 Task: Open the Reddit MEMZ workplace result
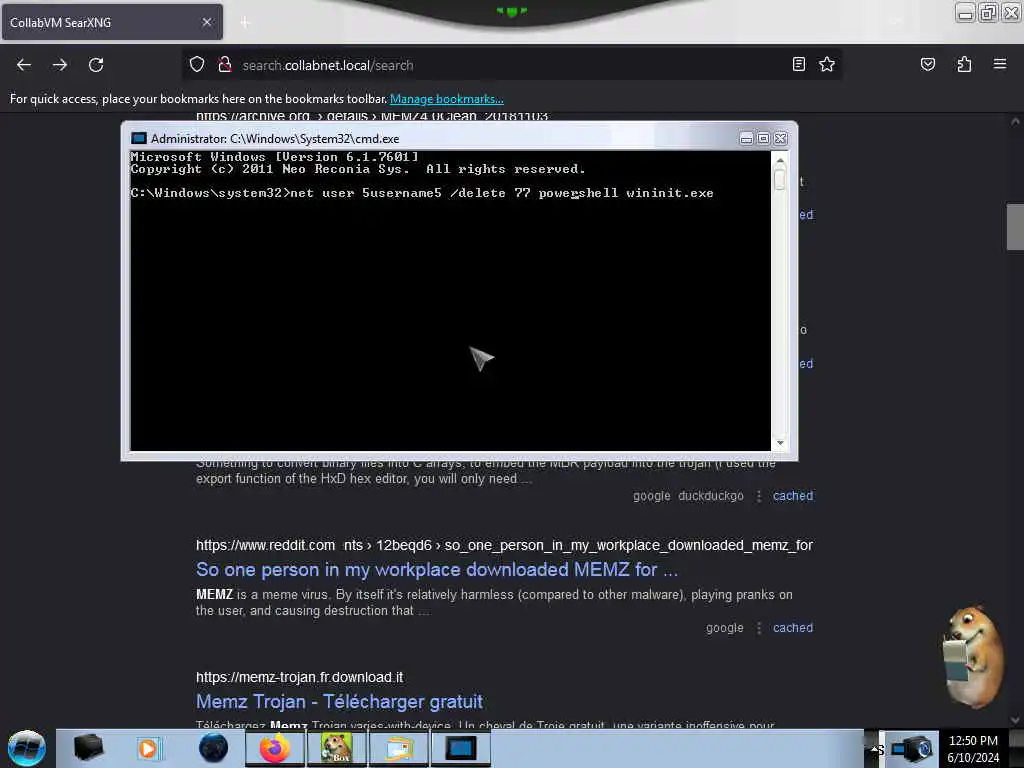click(437, 569)
